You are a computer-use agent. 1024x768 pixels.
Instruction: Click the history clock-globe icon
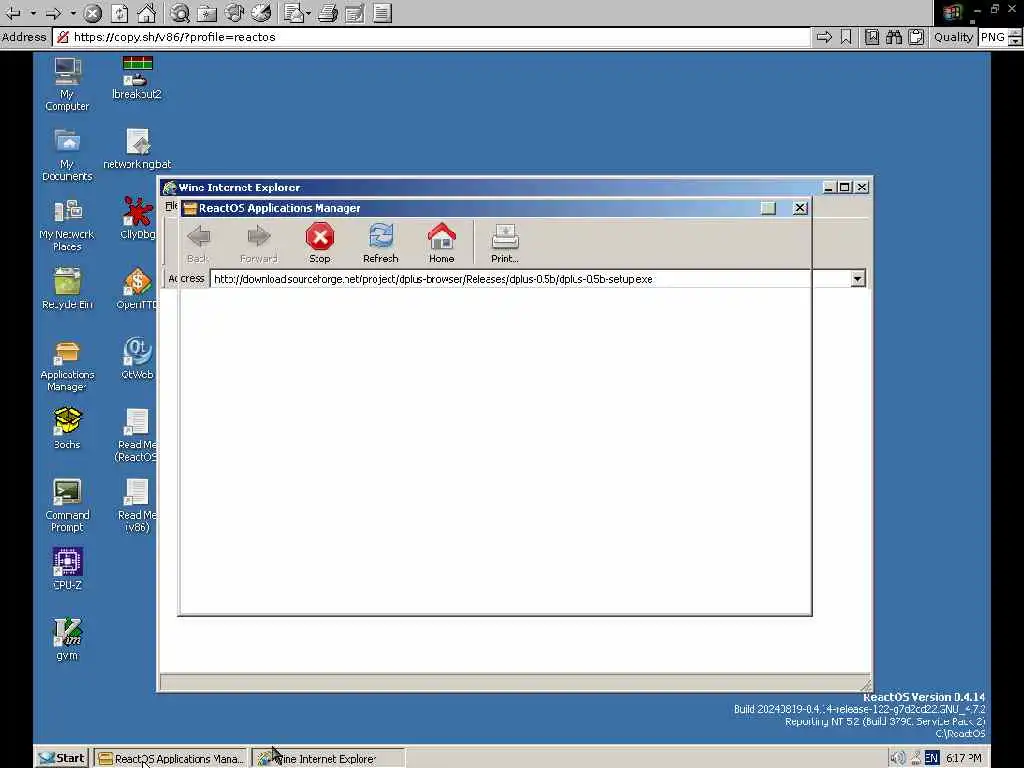[261, 12]
